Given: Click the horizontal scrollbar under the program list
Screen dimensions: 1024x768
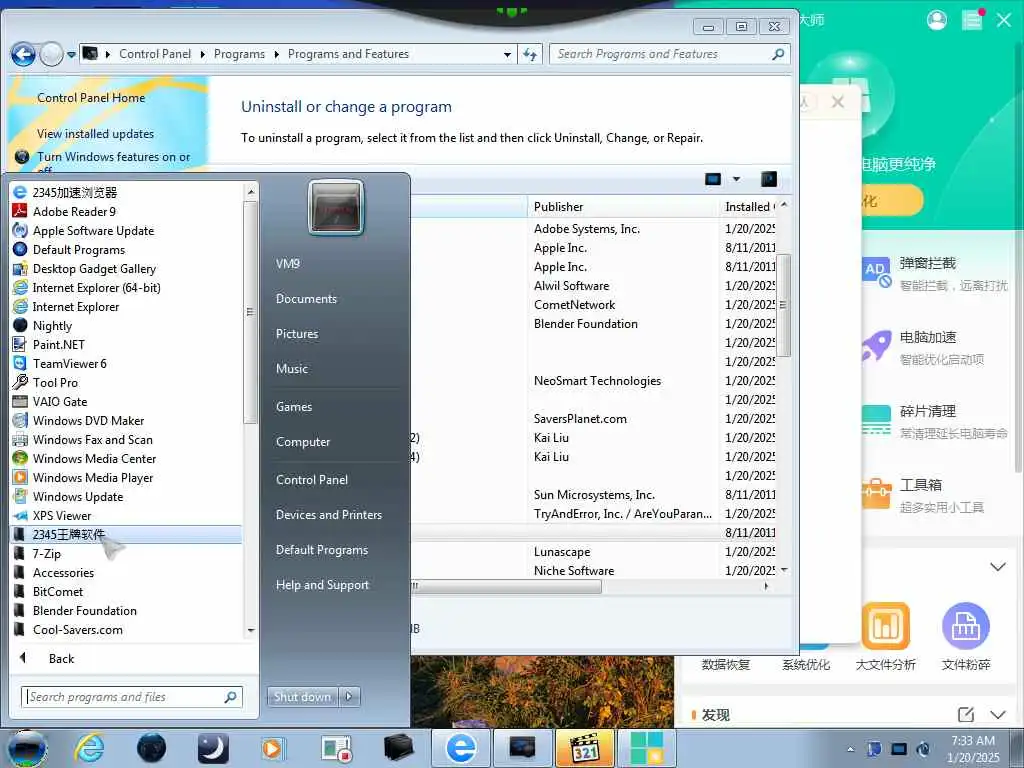Looking at the screenshot, I should (x=505, y=586).
